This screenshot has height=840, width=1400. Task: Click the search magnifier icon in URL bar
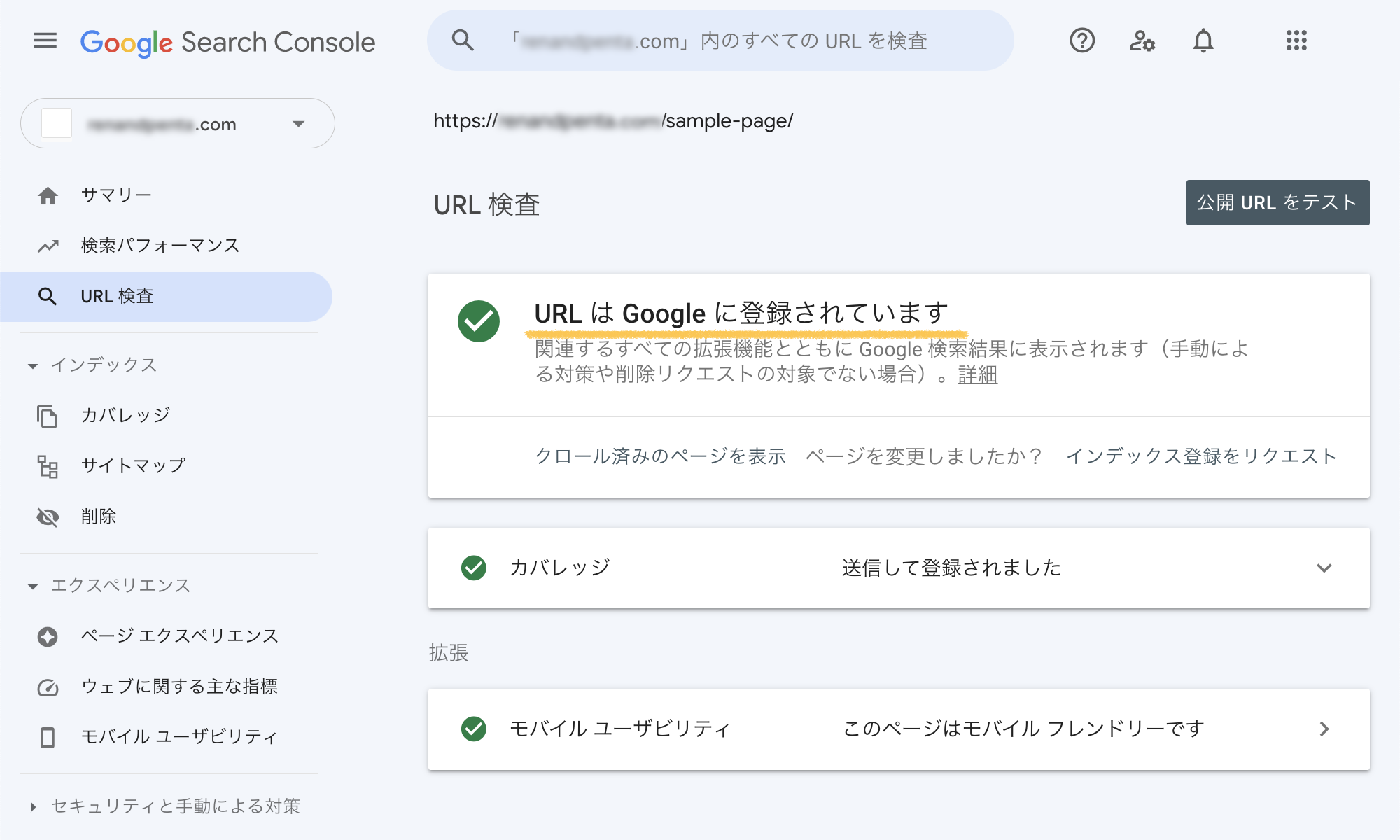pos(463,41)
